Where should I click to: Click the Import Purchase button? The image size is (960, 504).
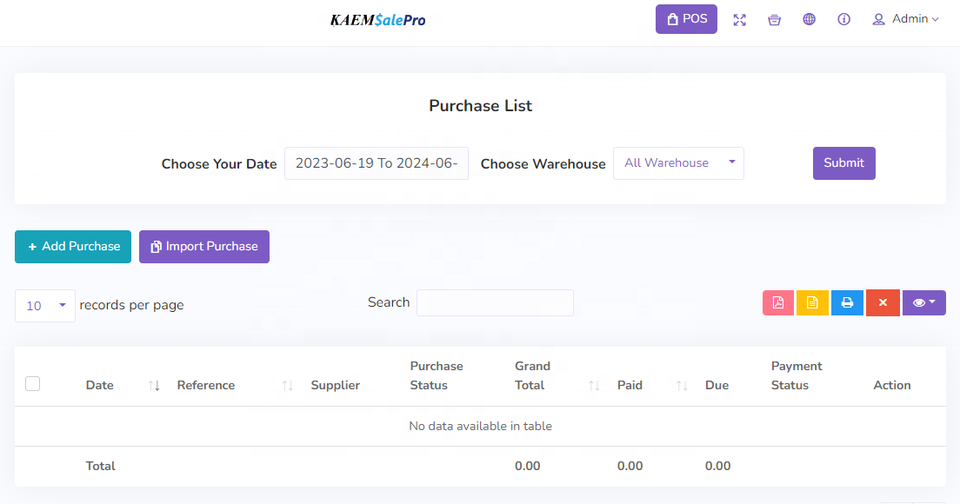coord(204,247)
